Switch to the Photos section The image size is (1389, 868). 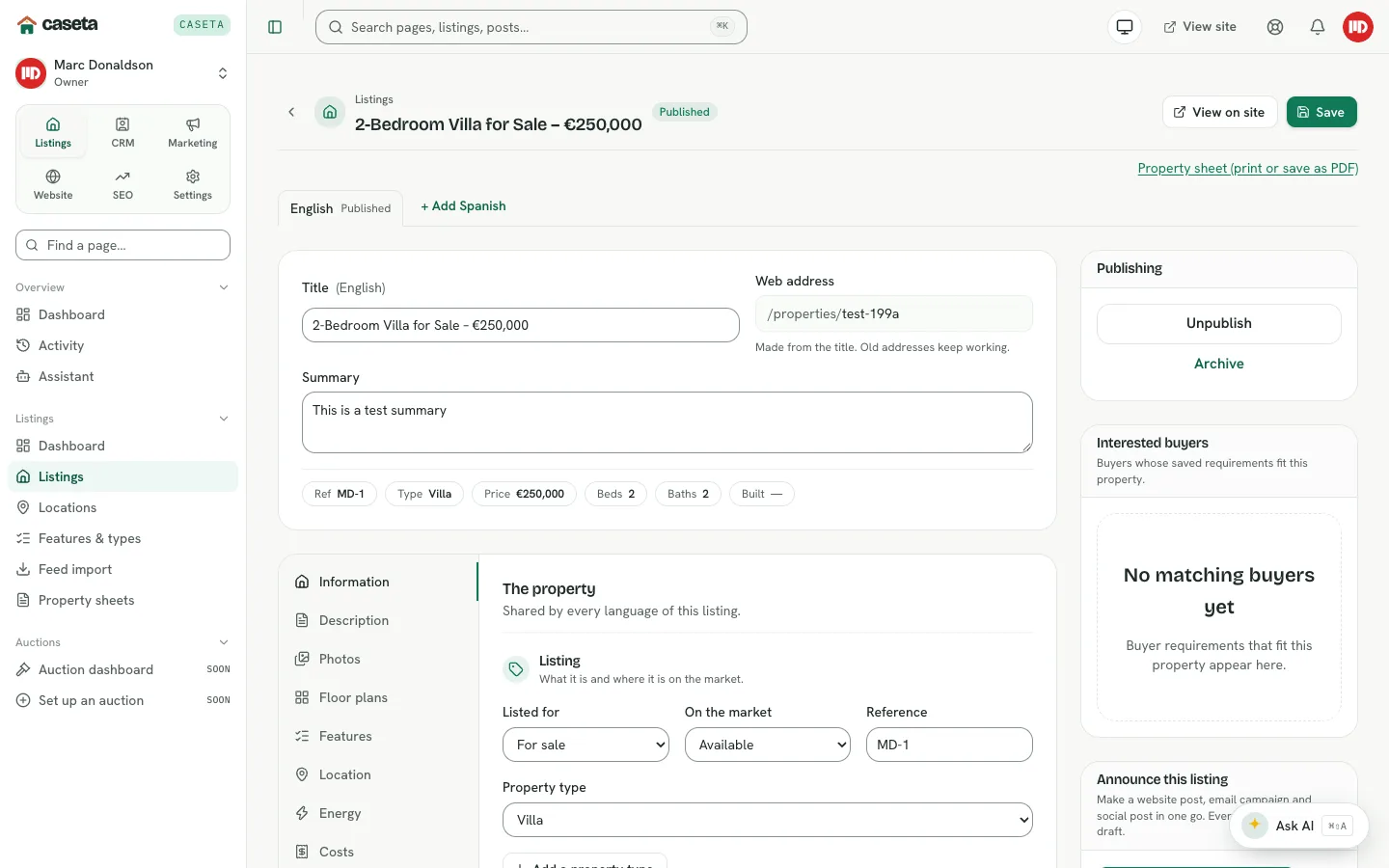(x=379, y=659)
